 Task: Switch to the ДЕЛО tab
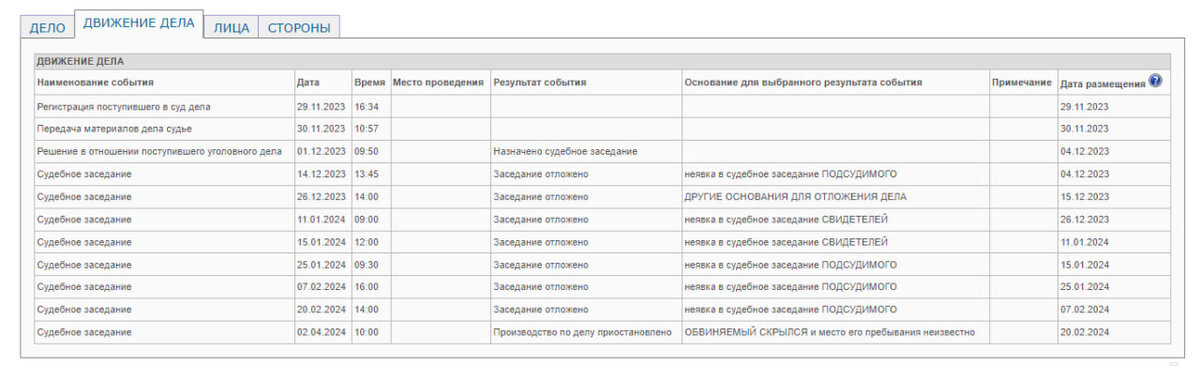pos(47,28)
